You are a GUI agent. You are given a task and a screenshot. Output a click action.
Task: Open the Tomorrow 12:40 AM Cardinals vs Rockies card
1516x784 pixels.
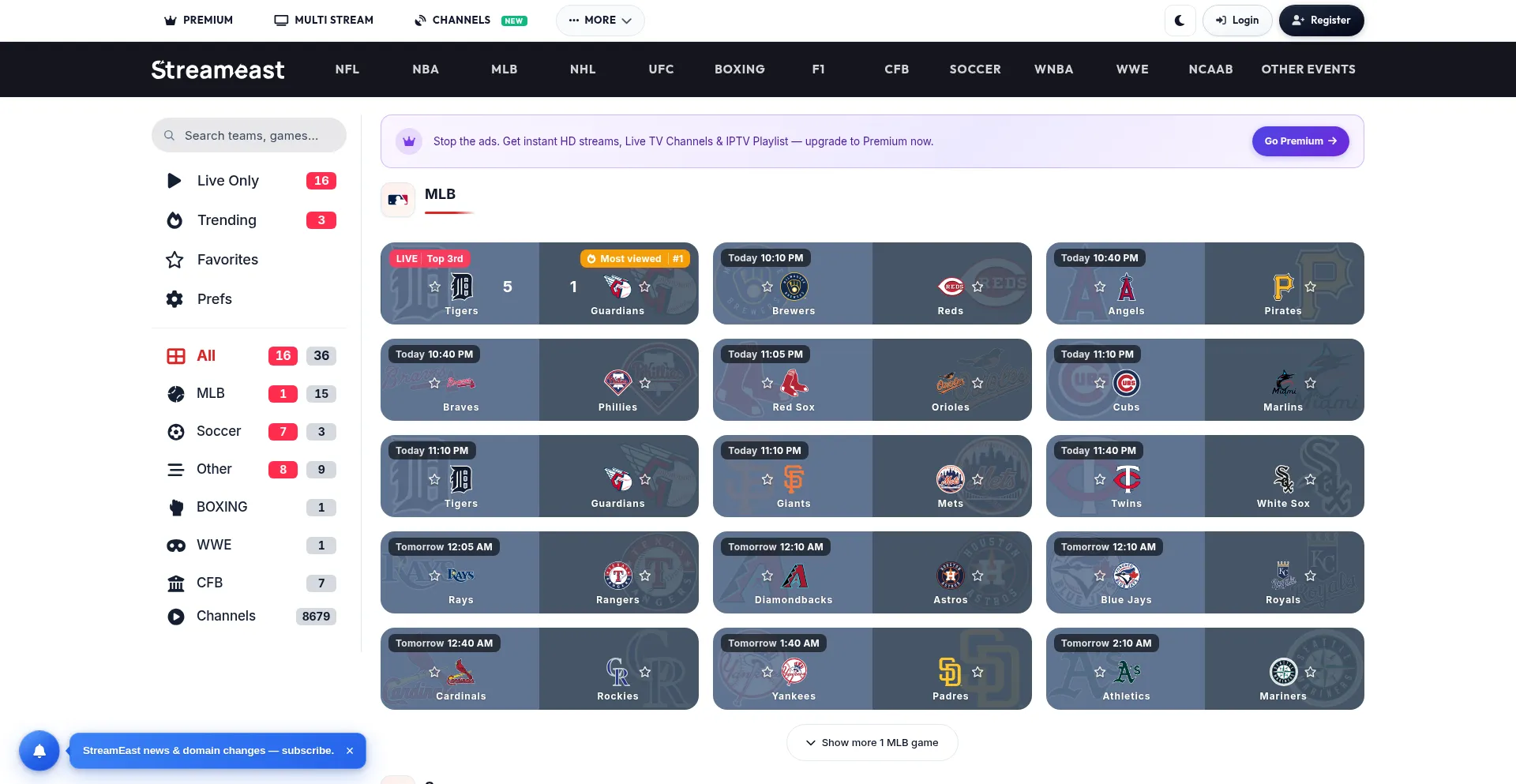(539, 669)
